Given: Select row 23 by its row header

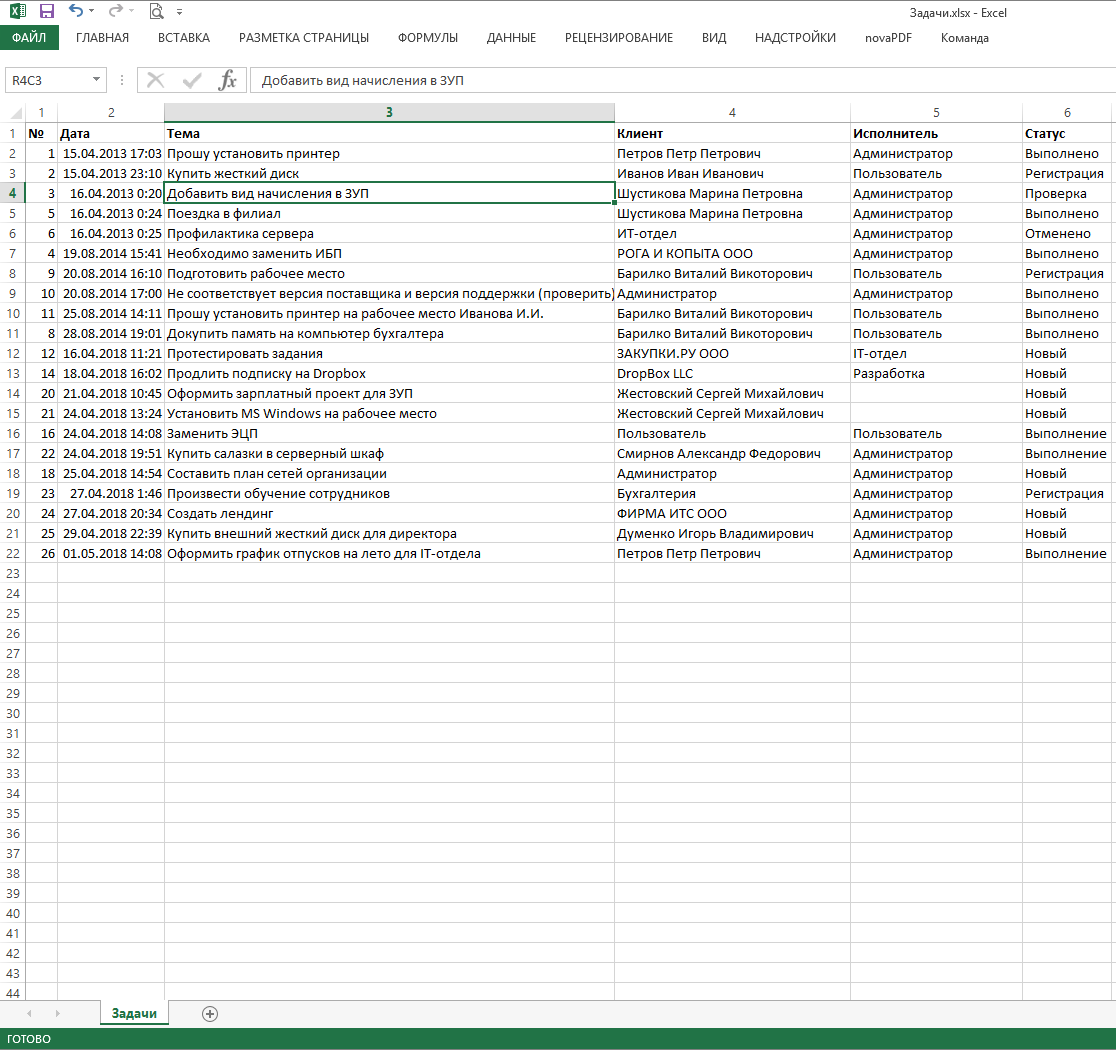Looking at the screenshot, I should click(x=12, y=573).
